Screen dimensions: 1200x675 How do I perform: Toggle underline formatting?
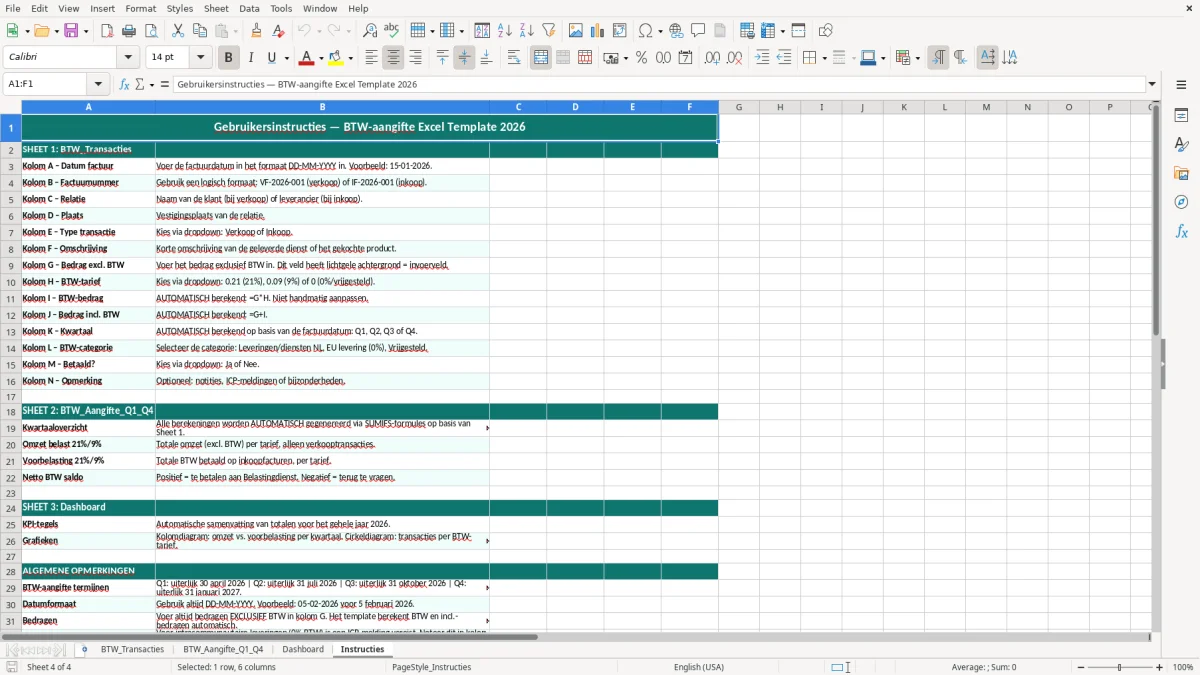pyautogui.click(x=272, y=58)
